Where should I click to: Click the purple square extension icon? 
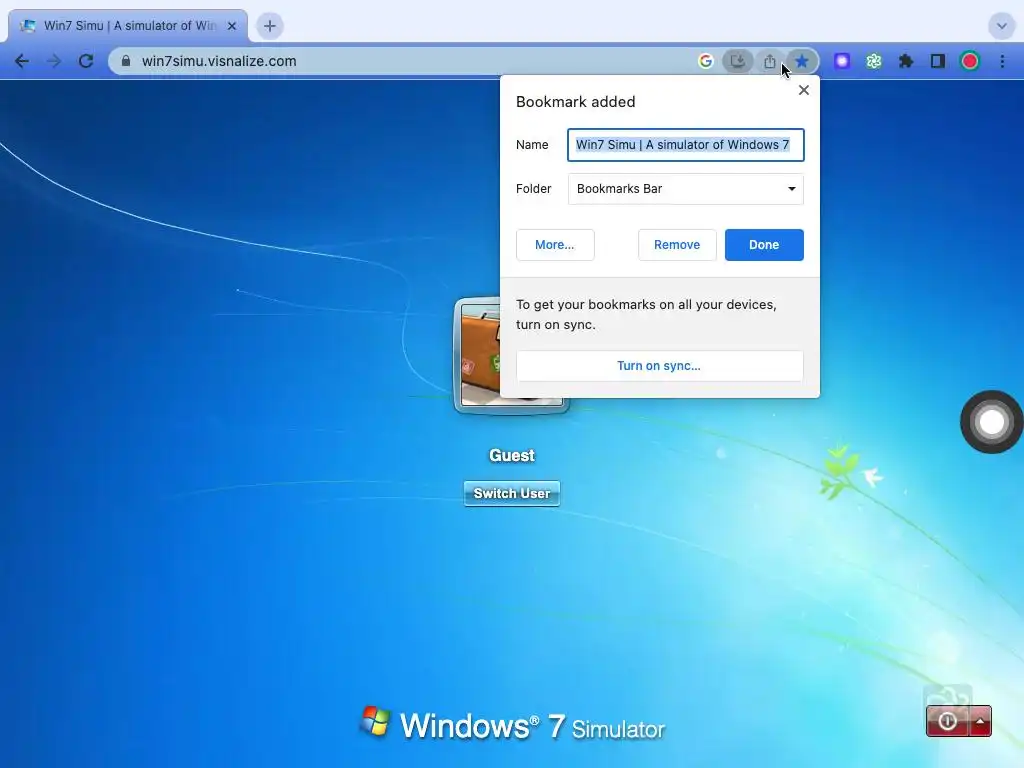click(x=842, y=61)
